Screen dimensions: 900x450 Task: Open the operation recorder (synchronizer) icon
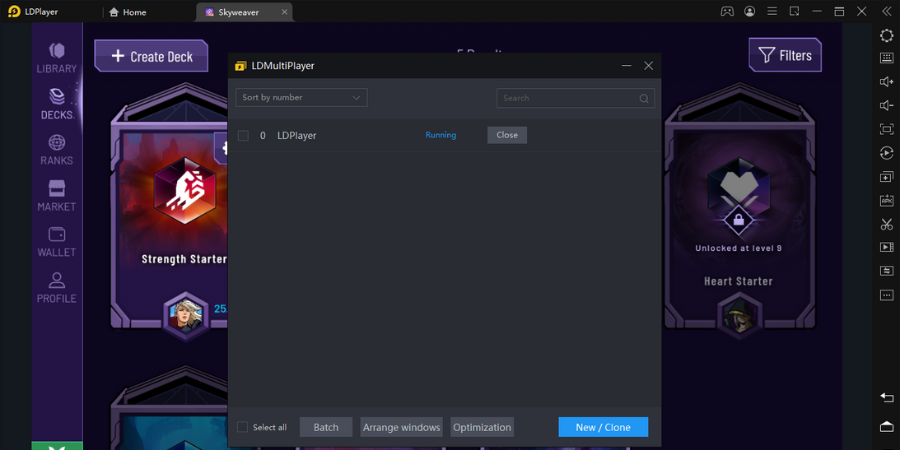click(886, 153)
